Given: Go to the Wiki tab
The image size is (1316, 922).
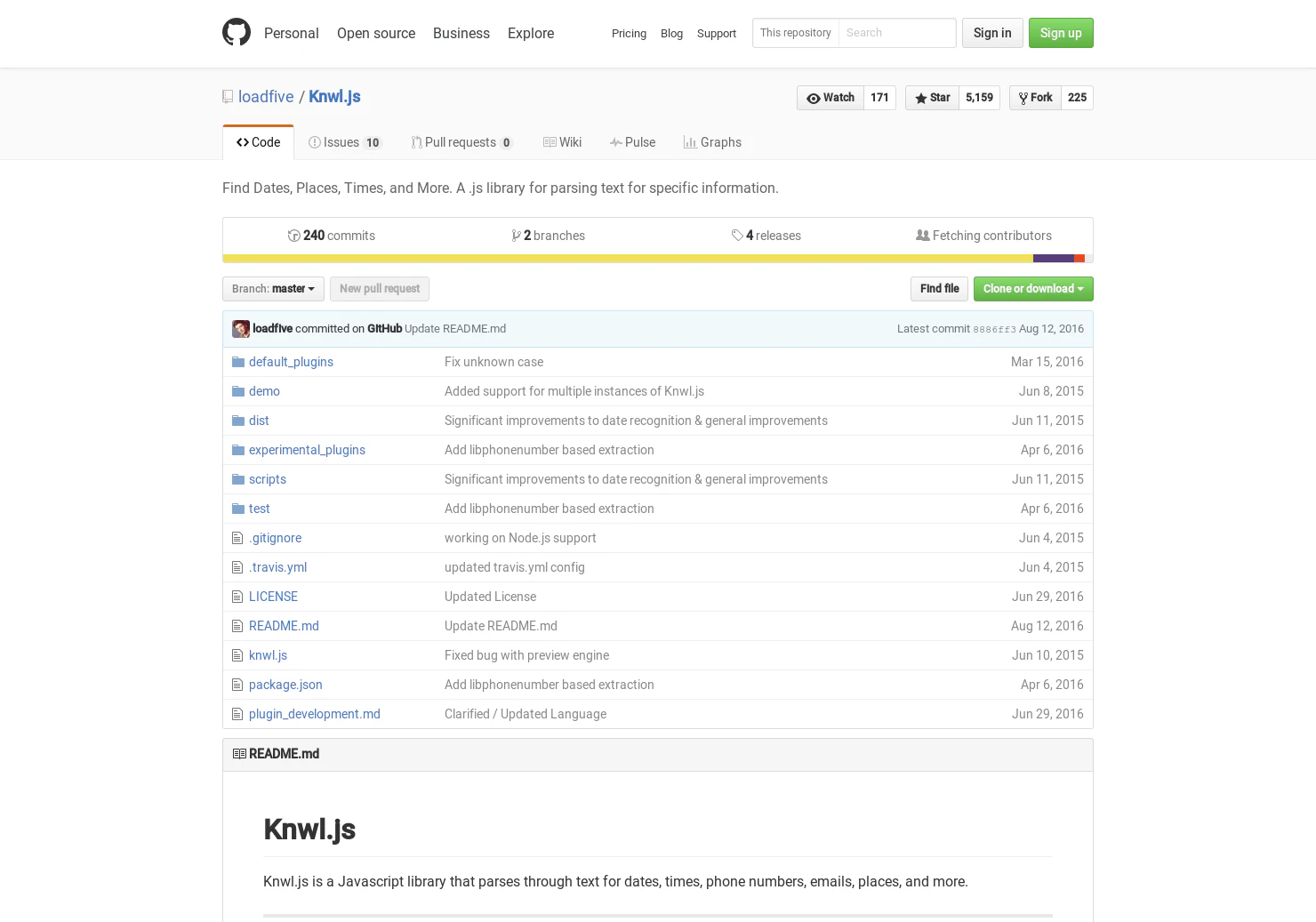Looking at the screenshot, I should 562,142.
